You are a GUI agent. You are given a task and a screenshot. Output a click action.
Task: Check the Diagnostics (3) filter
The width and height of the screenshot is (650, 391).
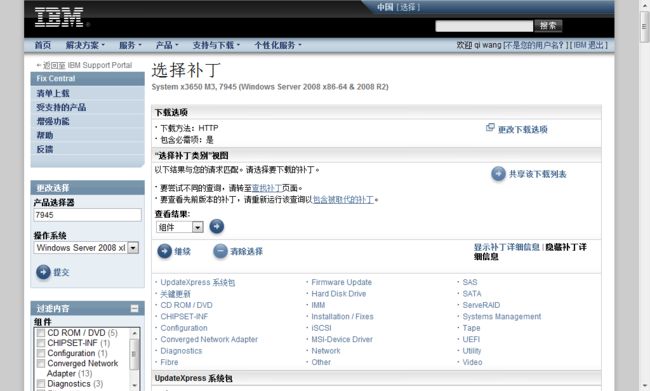[x=41, y=384]
